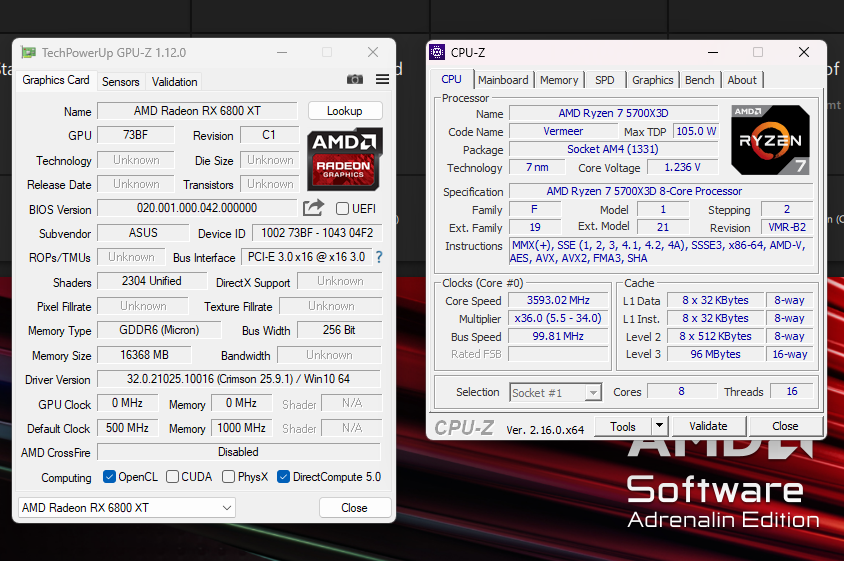Select the CPU tab in CPU-Z
Image resolution: width=844 pixels, height=561 pixels.
pyautogui.click(x=452, y=79)
